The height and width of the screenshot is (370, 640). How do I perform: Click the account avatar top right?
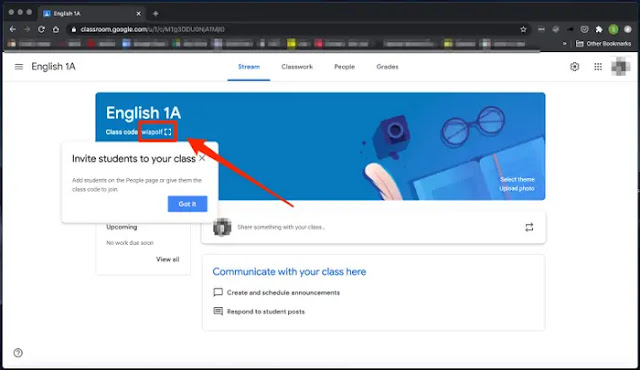click(620, 66)
